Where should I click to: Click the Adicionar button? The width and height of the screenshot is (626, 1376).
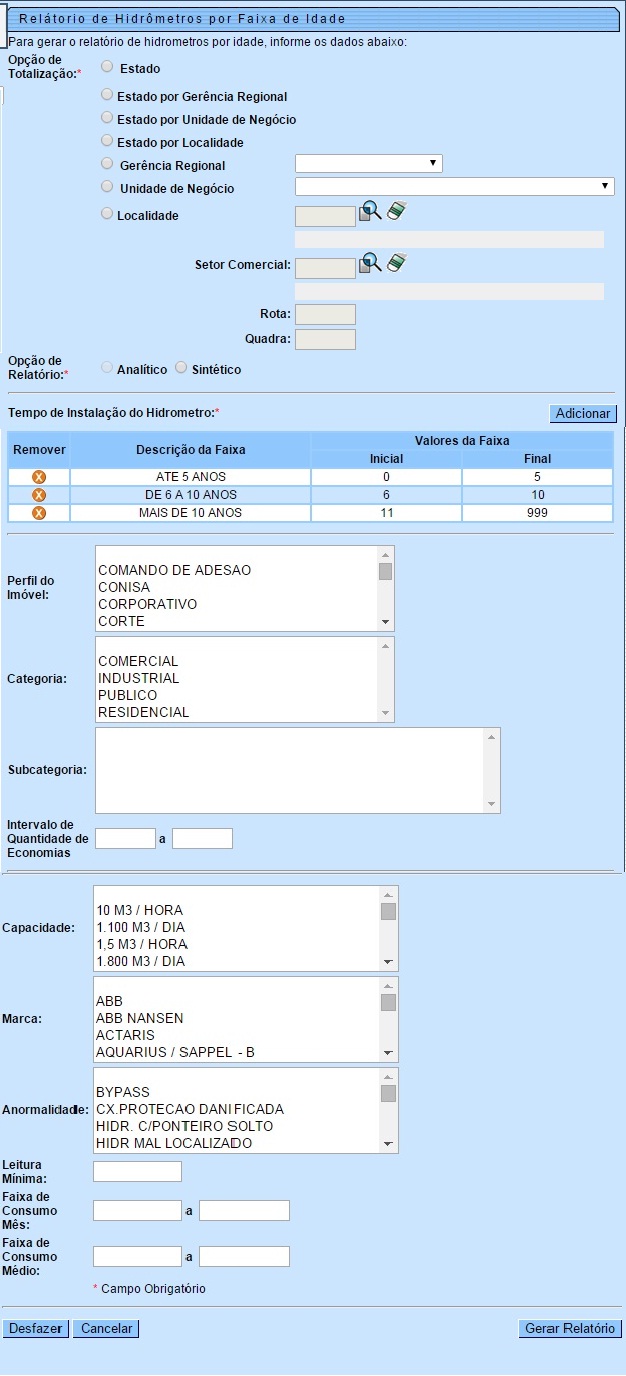[x=583, y=414]
